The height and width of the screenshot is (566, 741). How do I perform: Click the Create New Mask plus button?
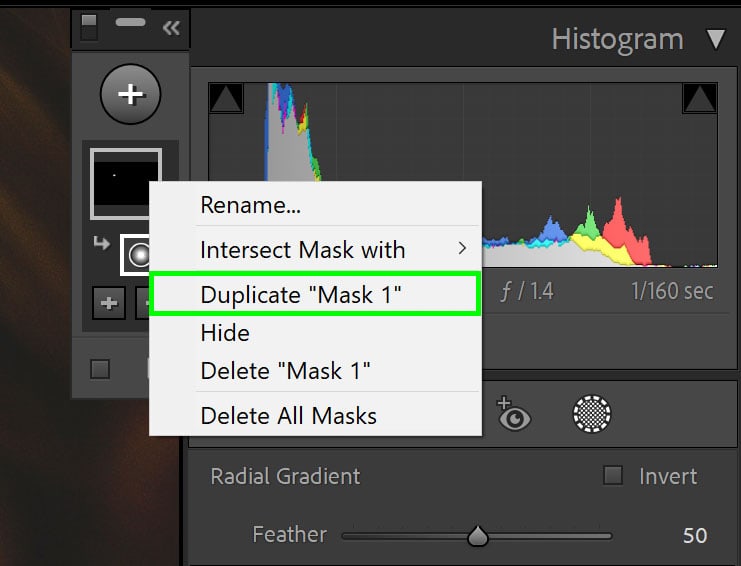130,94
